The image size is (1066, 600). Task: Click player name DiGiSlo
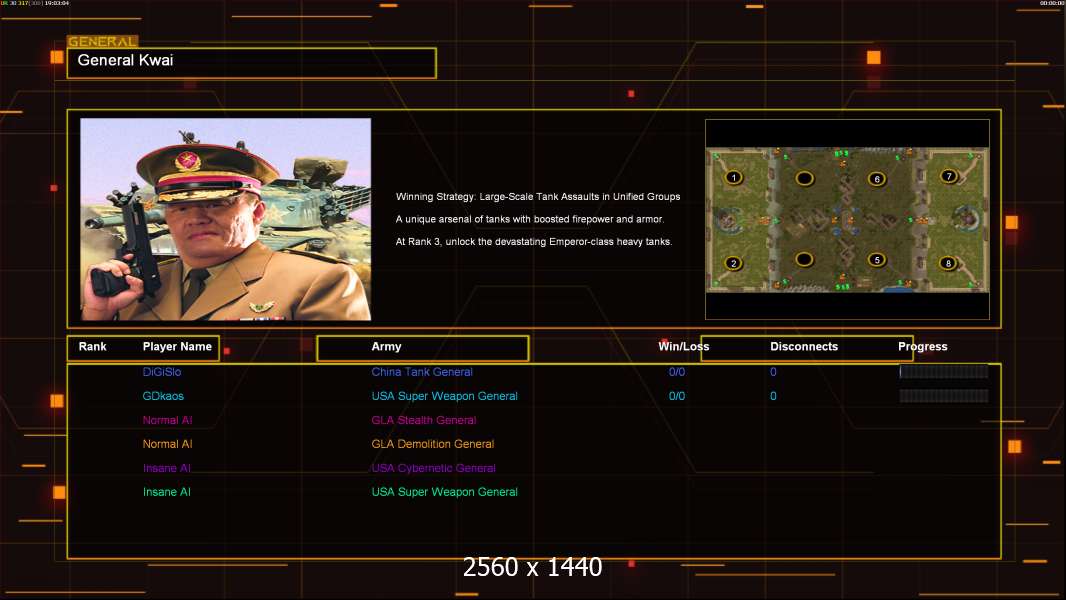pos(162,372)
